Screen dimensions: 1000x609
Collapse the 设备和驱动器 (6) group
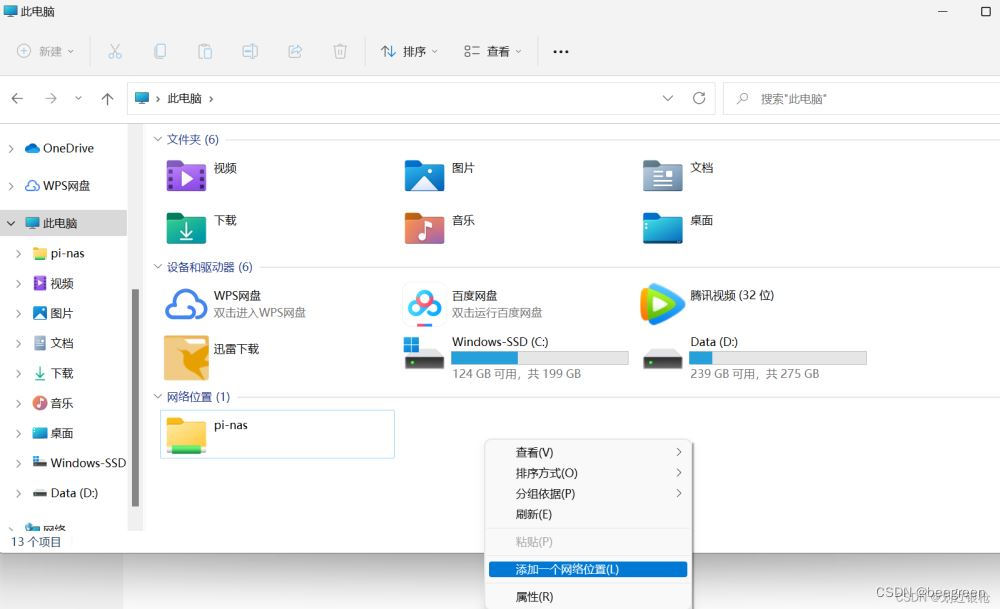pyautogui.click(x=158, y=267)
